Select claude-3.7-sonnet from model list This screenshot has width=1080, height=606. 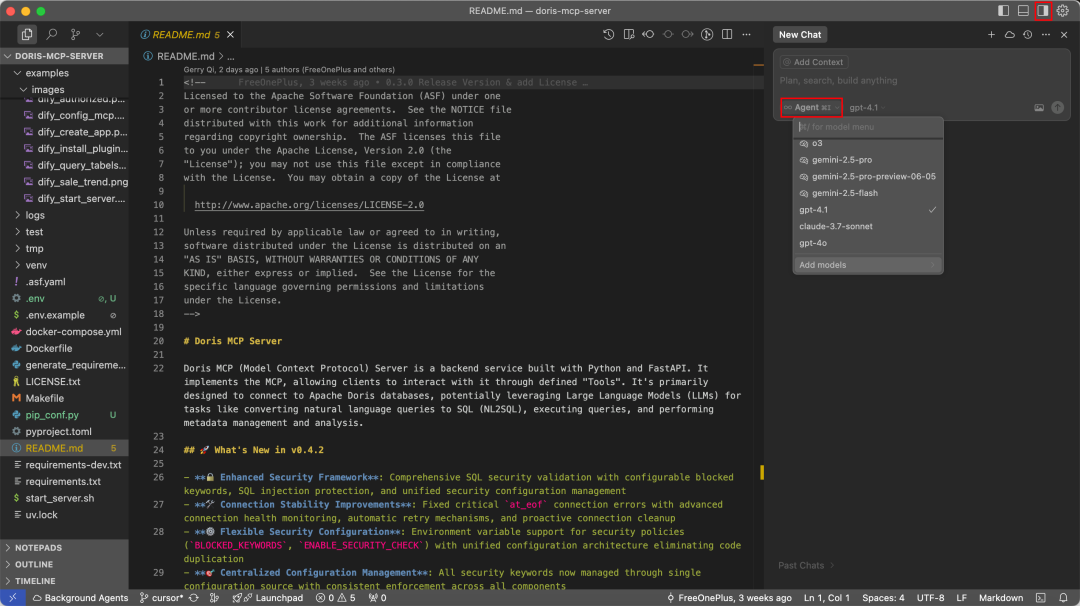(x=835, y=226)
